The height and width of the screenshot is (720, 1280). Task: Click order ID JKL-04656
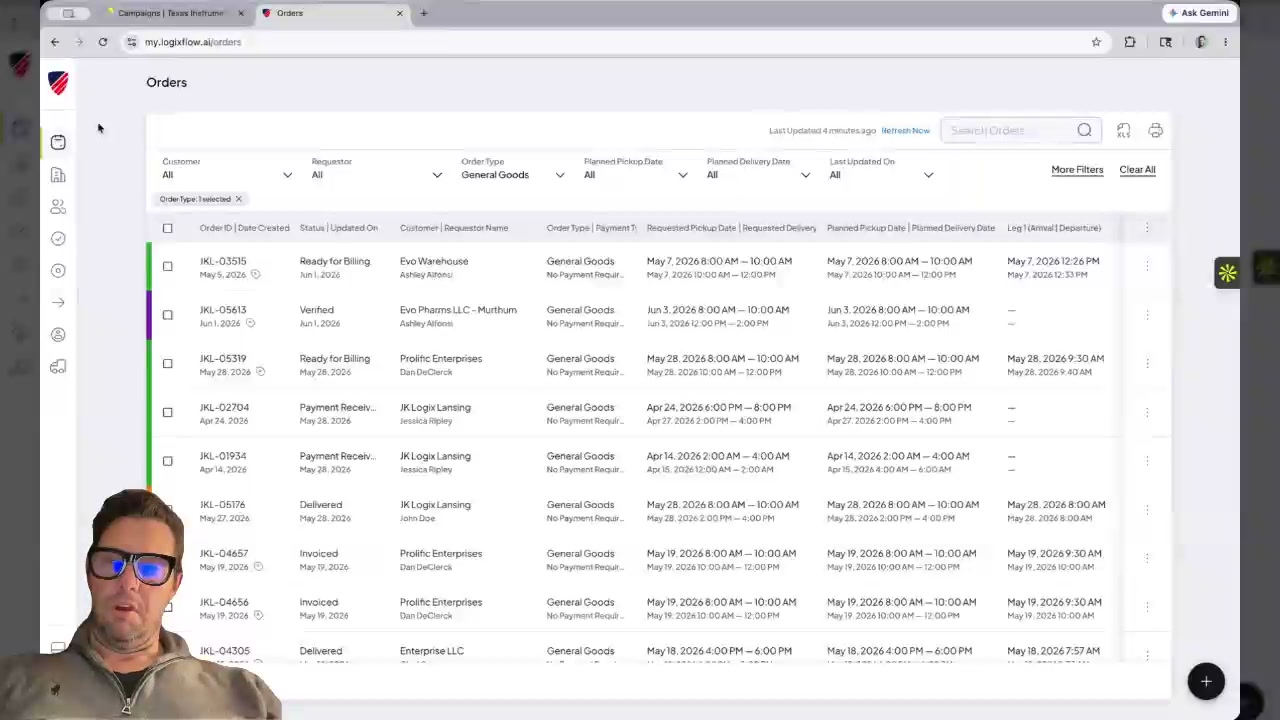[224, 602]
